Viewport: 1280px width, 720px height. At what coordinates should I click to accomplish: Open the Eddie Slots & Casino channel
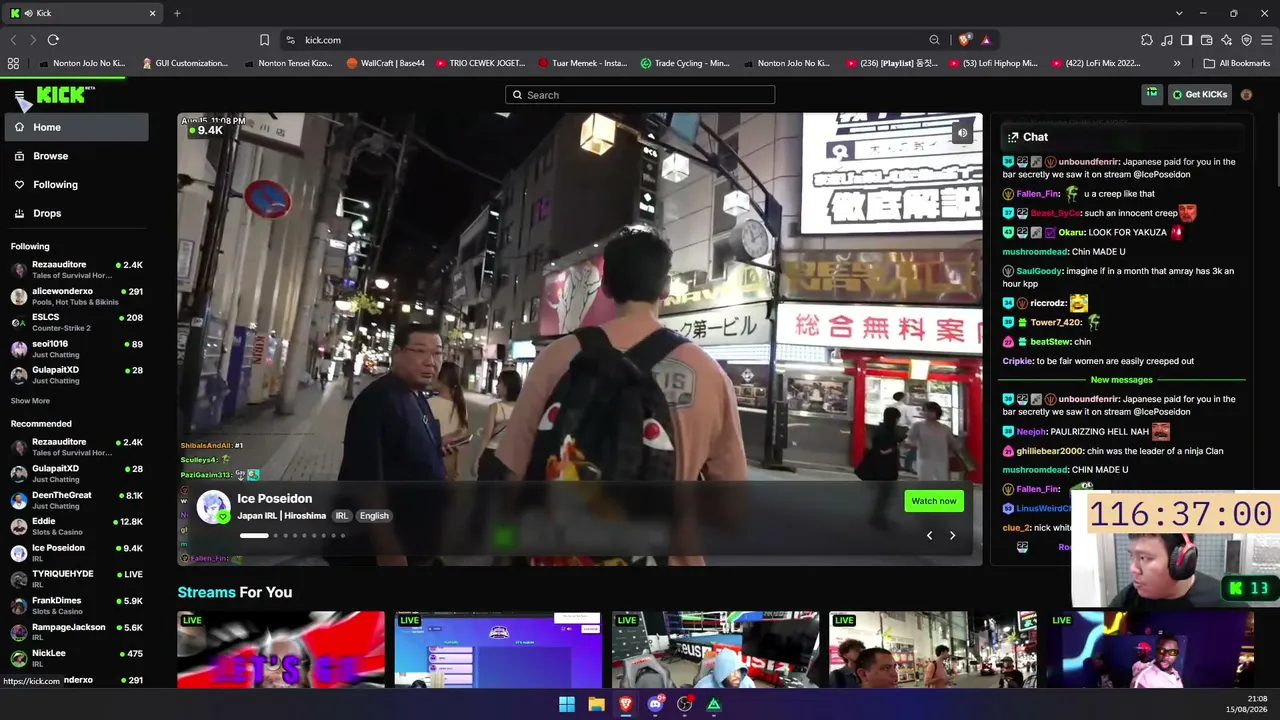(x=77, y=526)
